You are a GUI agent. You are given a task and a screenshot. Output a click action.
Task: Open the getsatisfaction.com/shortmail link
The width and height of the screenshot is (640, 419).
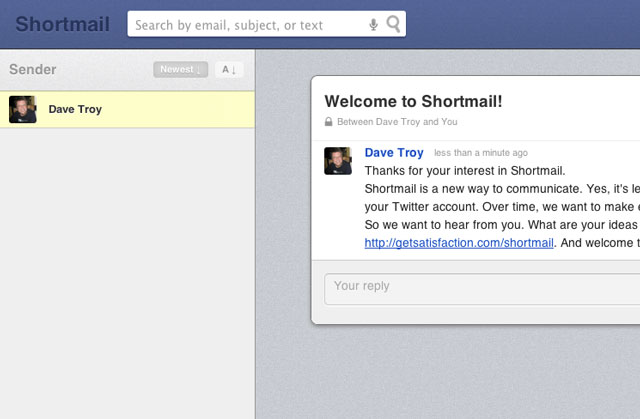point(459,242)
